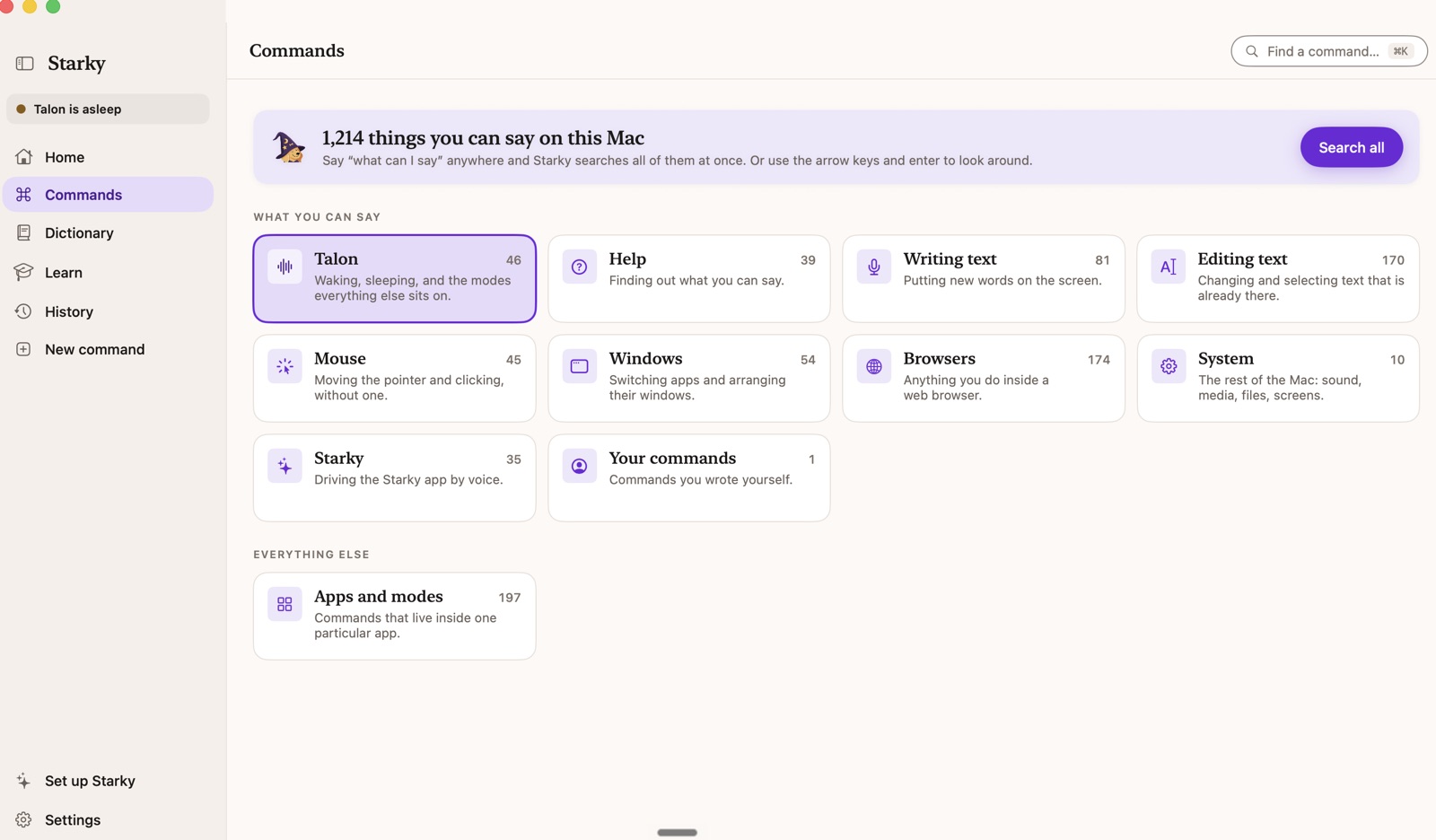Click the Editing text cursor icon

coord(1169,267)
